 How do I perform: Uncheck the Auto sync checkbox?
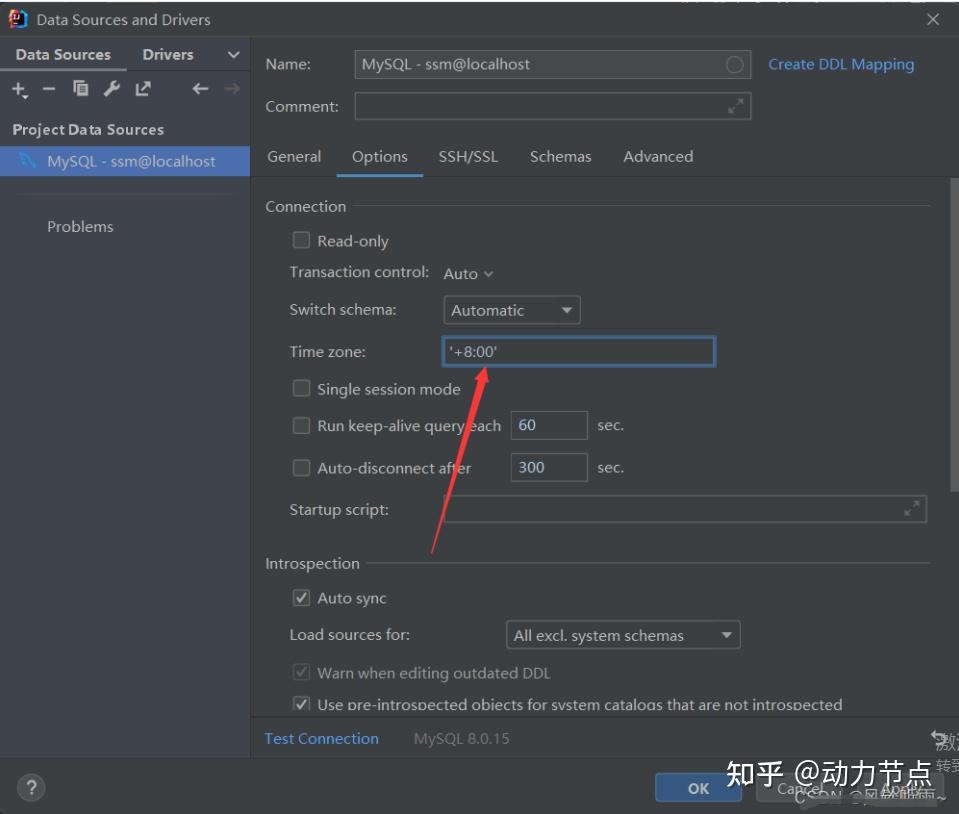point(302,598)
